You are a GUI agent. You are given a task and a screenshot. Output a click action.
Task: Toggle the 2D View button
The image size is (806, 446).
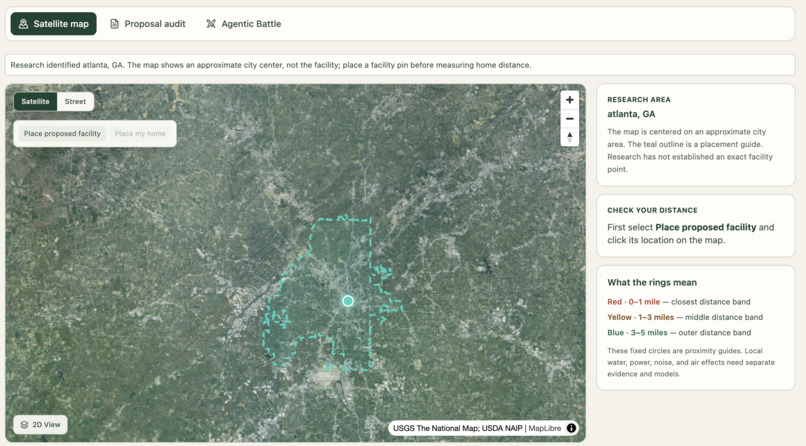(x=40, y=424)
